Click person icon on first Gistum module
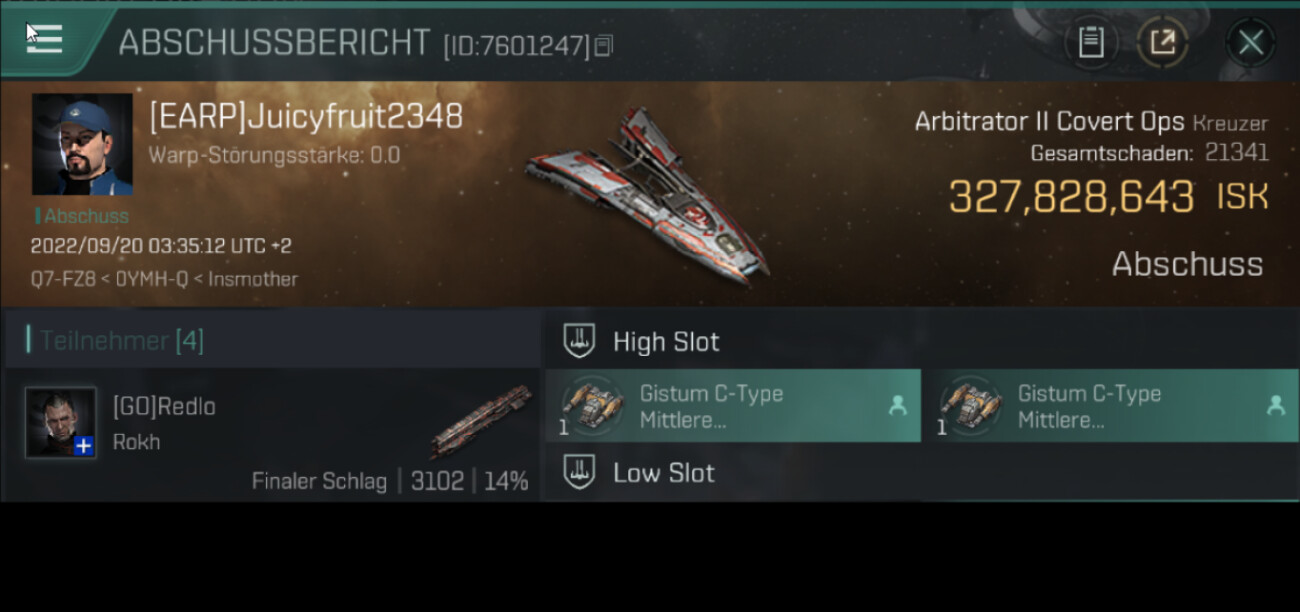The image size is (1300, 612). (897, 405)
